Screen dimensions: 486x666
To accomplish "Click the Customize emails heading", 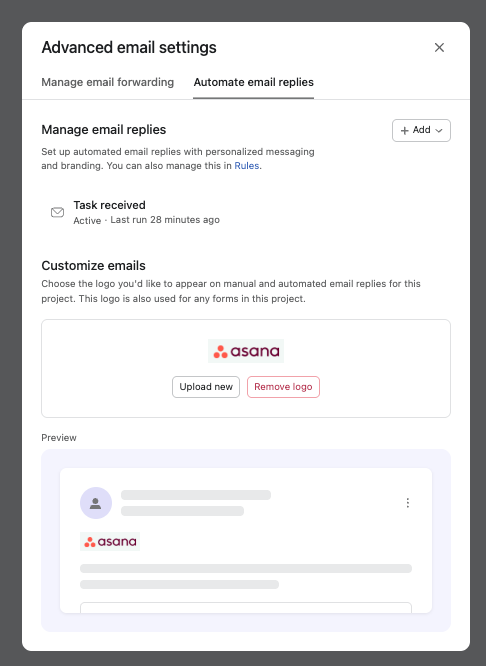I will click(x=93, y=266).
